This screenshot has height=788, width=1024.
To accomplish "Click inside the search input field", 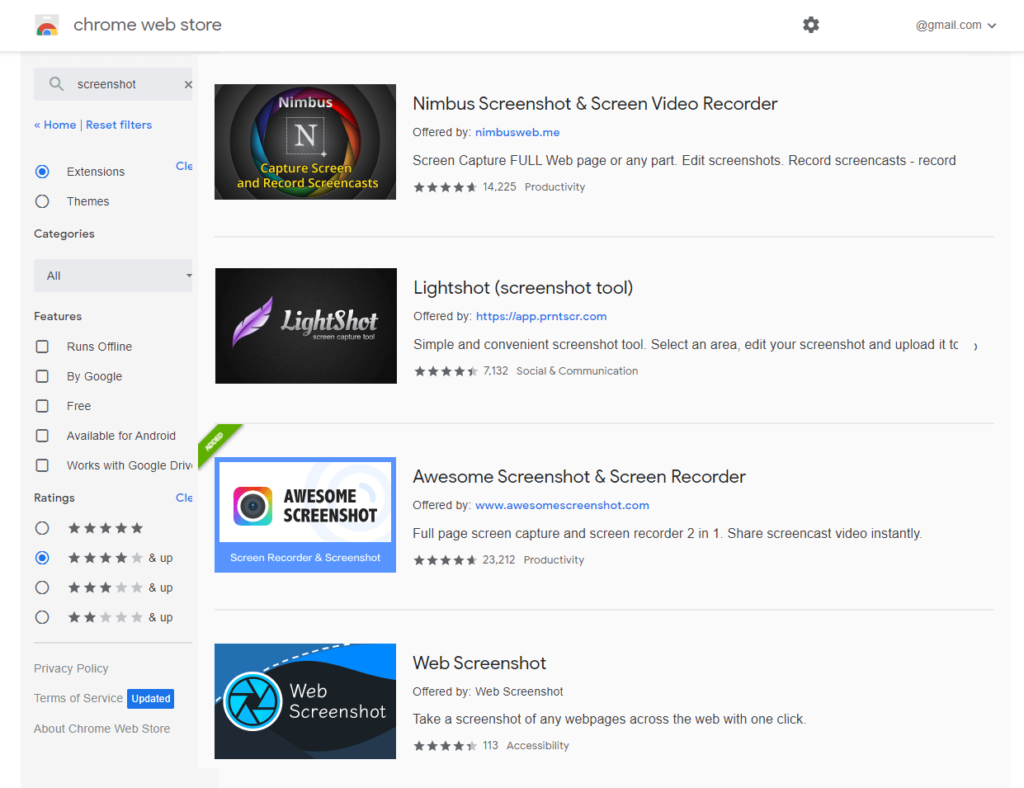I will 110,84.
